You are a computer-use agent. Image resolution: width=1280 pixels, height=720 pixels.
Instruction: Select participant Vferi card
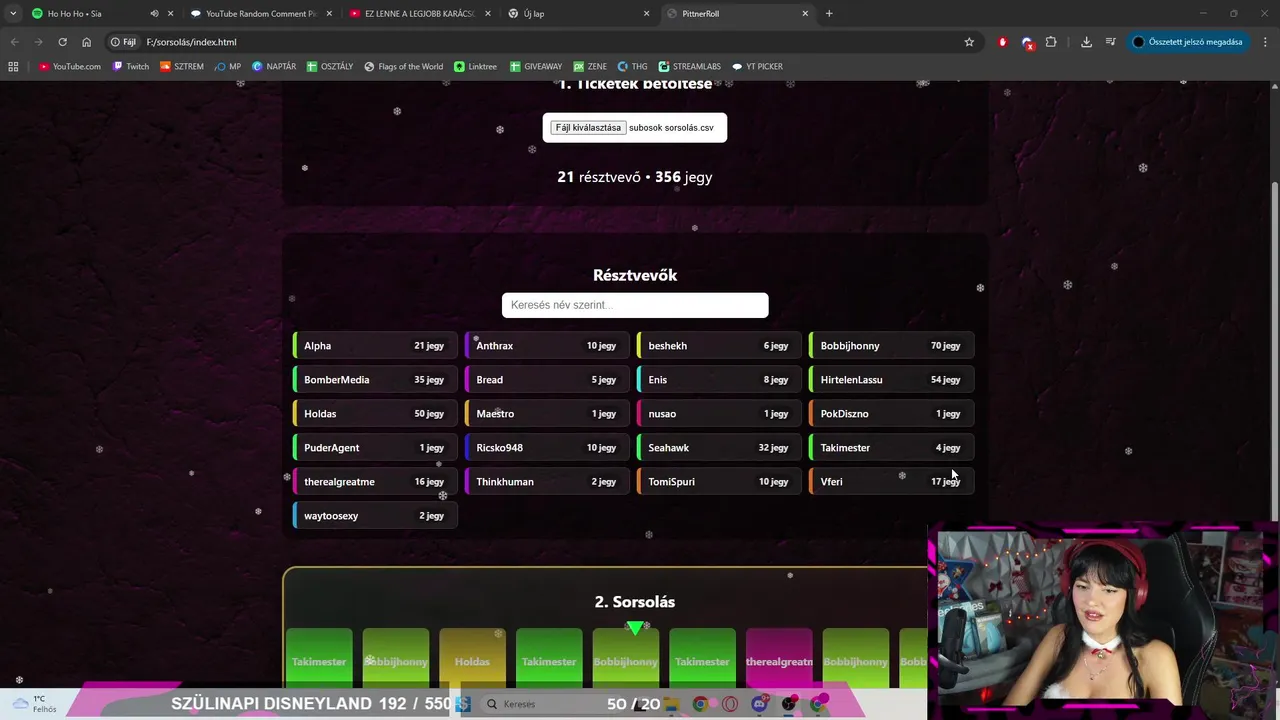tap(891, 482)
